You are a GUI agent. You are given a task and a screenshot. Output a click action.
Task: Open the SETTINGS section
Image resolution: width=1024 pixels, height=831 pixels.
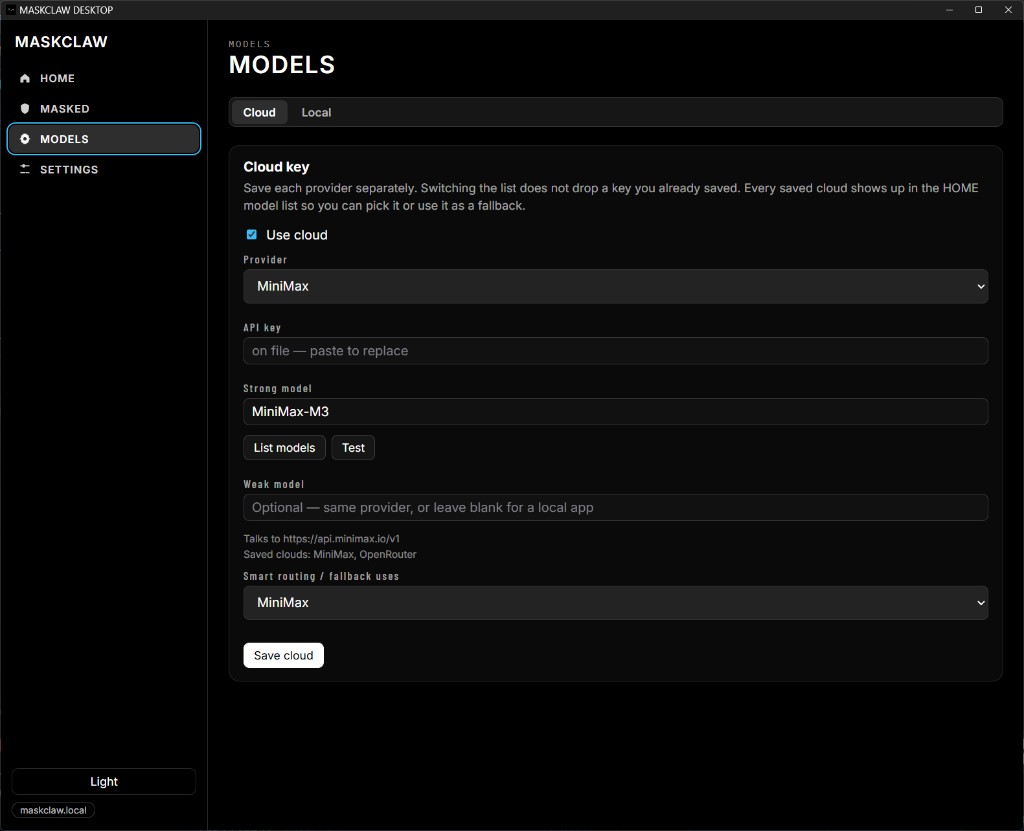coord(104,169)
